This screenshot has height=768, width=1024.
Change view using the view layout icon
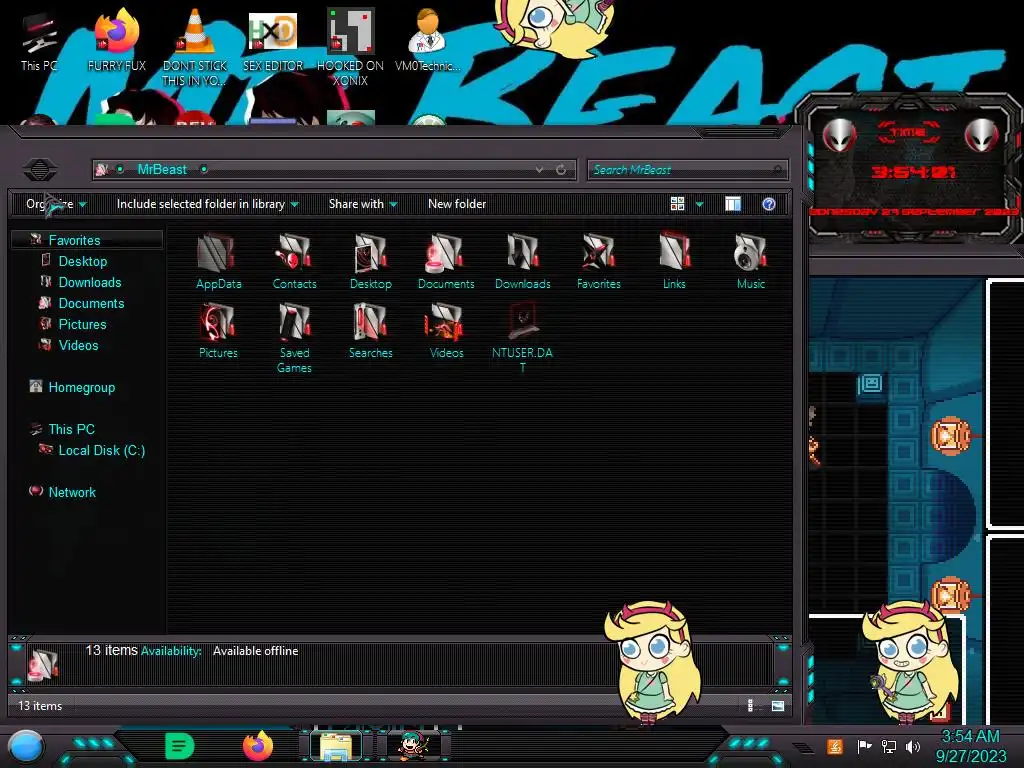[x=677, y=204]
